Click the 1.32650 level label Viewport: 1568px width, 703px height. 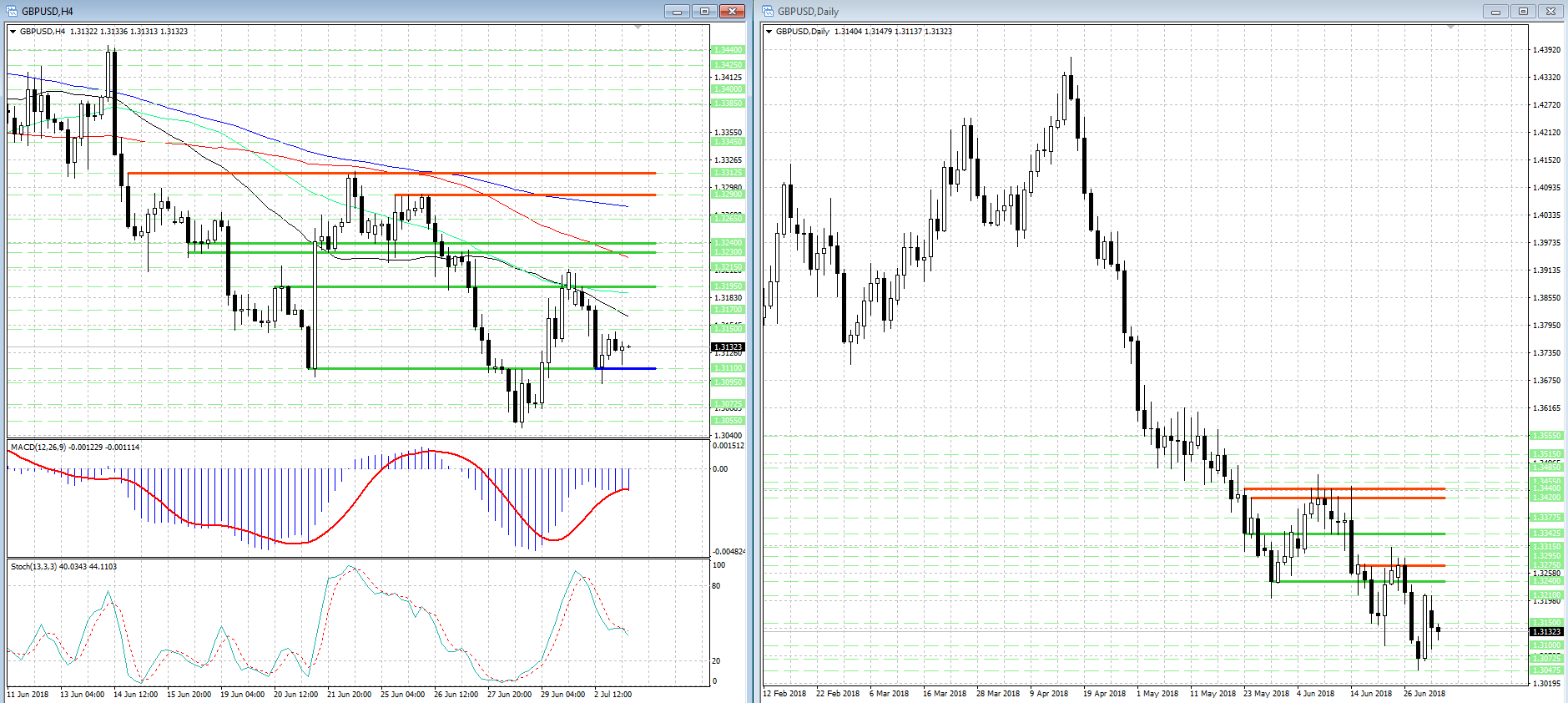pyautogui.click(x=728, y=219)
